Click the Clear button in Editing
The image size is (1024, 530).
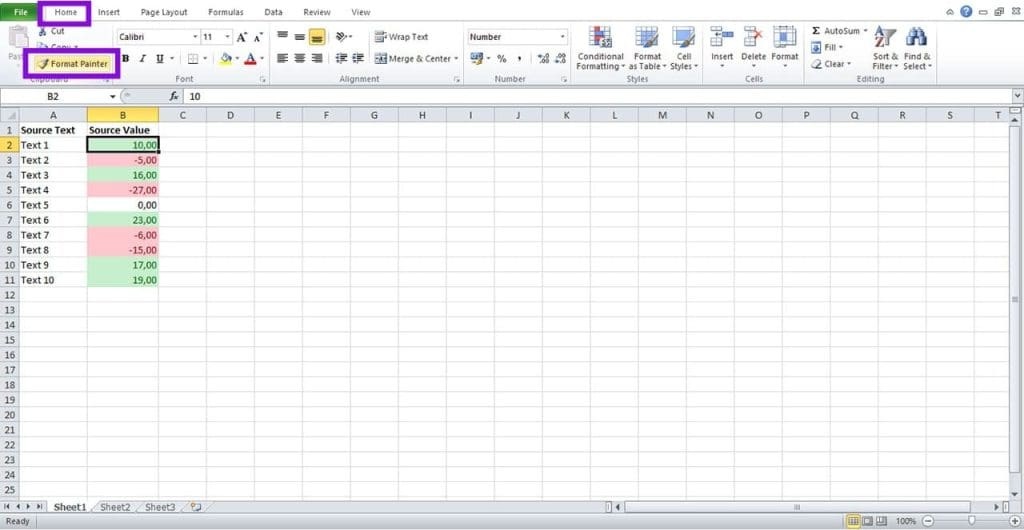point(831,64)
